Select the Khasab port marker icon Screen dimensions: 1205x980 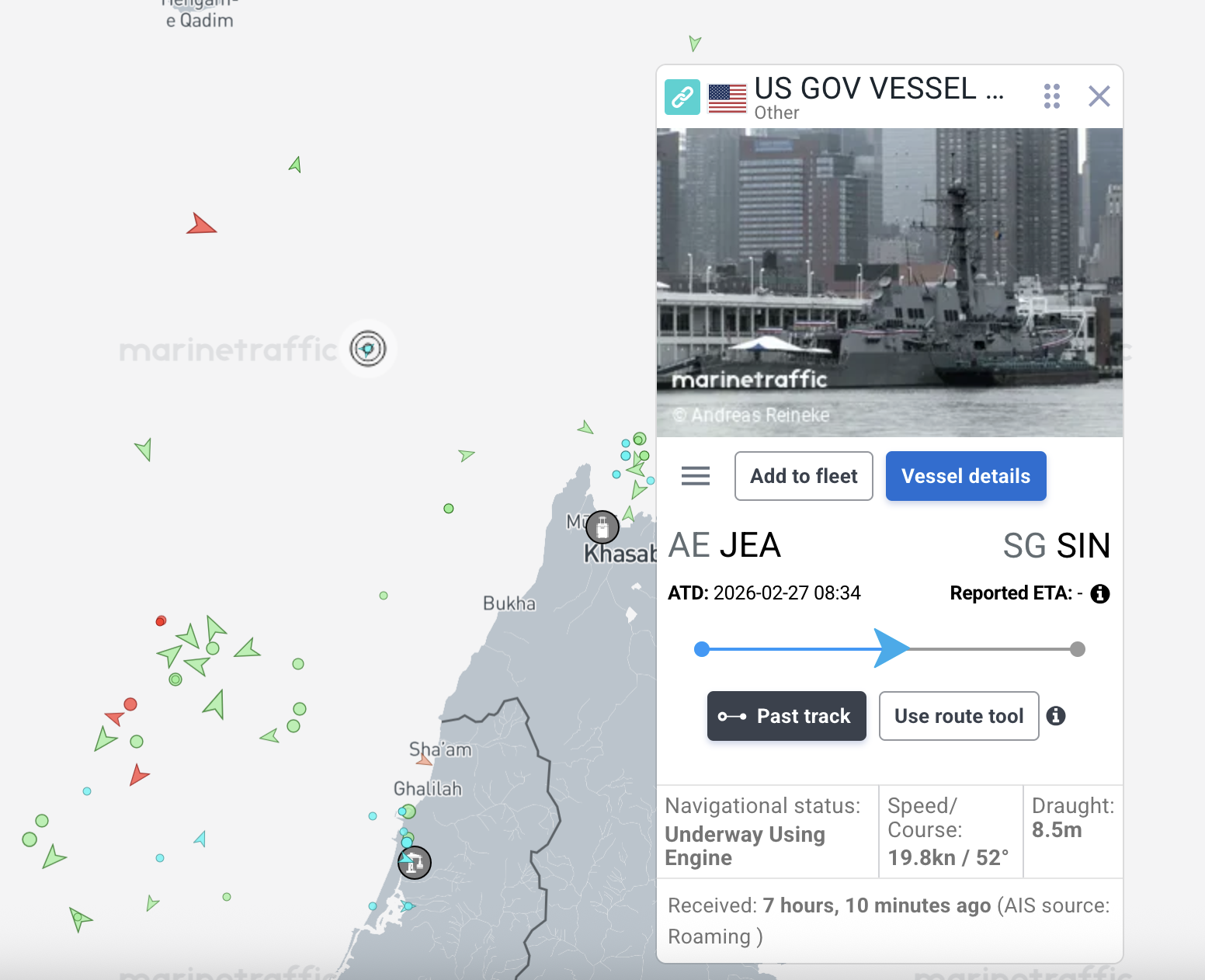[x=602, y=527]
